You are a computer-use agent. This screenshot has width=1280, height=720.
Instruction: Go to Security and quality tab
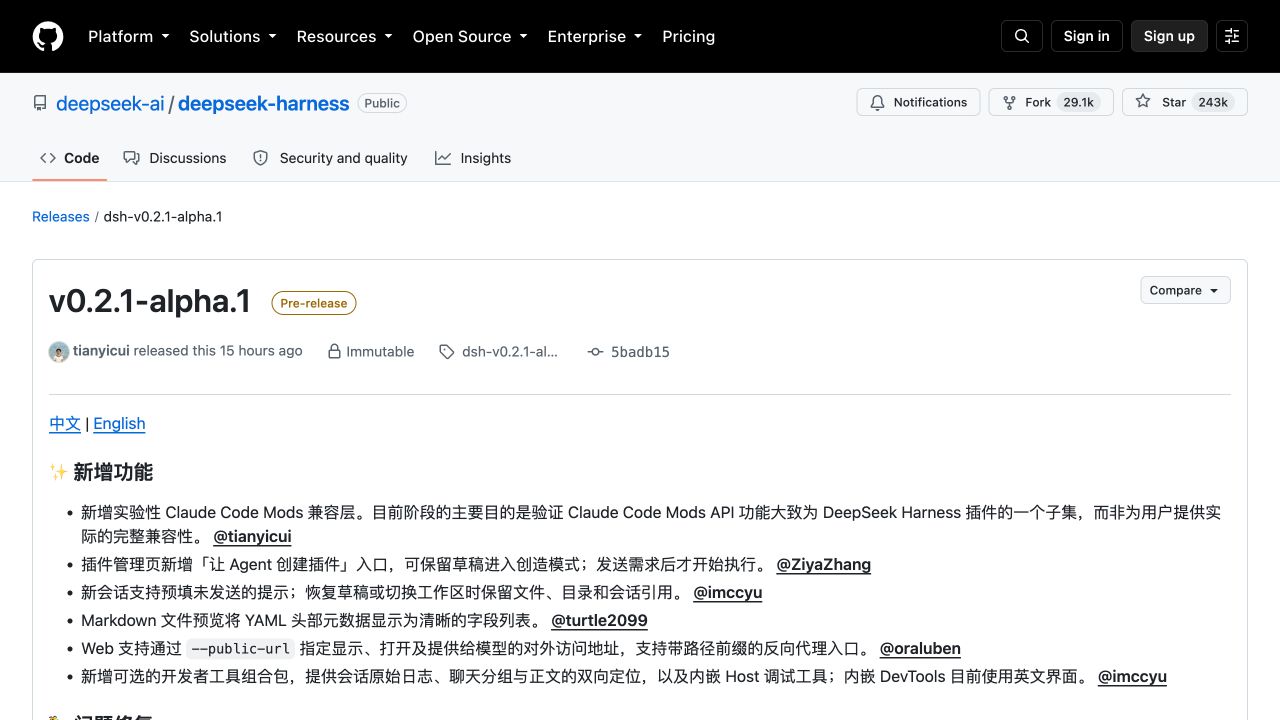(x=330, y=158)
